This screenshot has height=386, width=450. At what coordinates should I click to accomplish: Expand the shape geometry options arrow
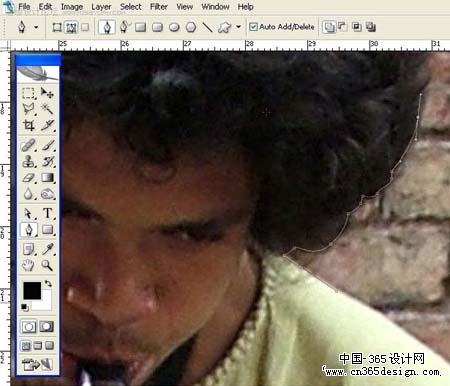tap(238, 27)
